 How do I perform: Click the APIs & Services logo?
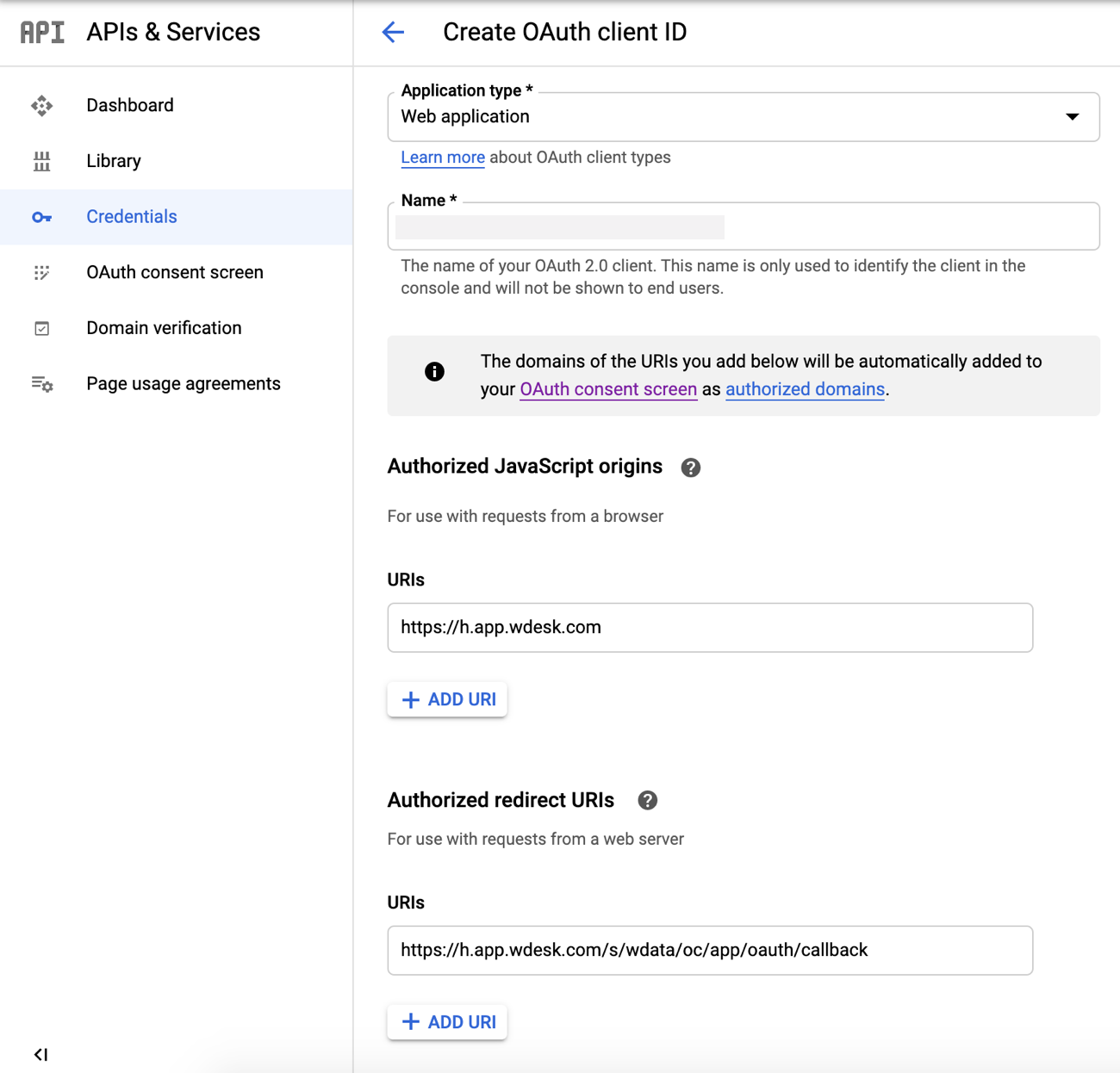[41, 32]
